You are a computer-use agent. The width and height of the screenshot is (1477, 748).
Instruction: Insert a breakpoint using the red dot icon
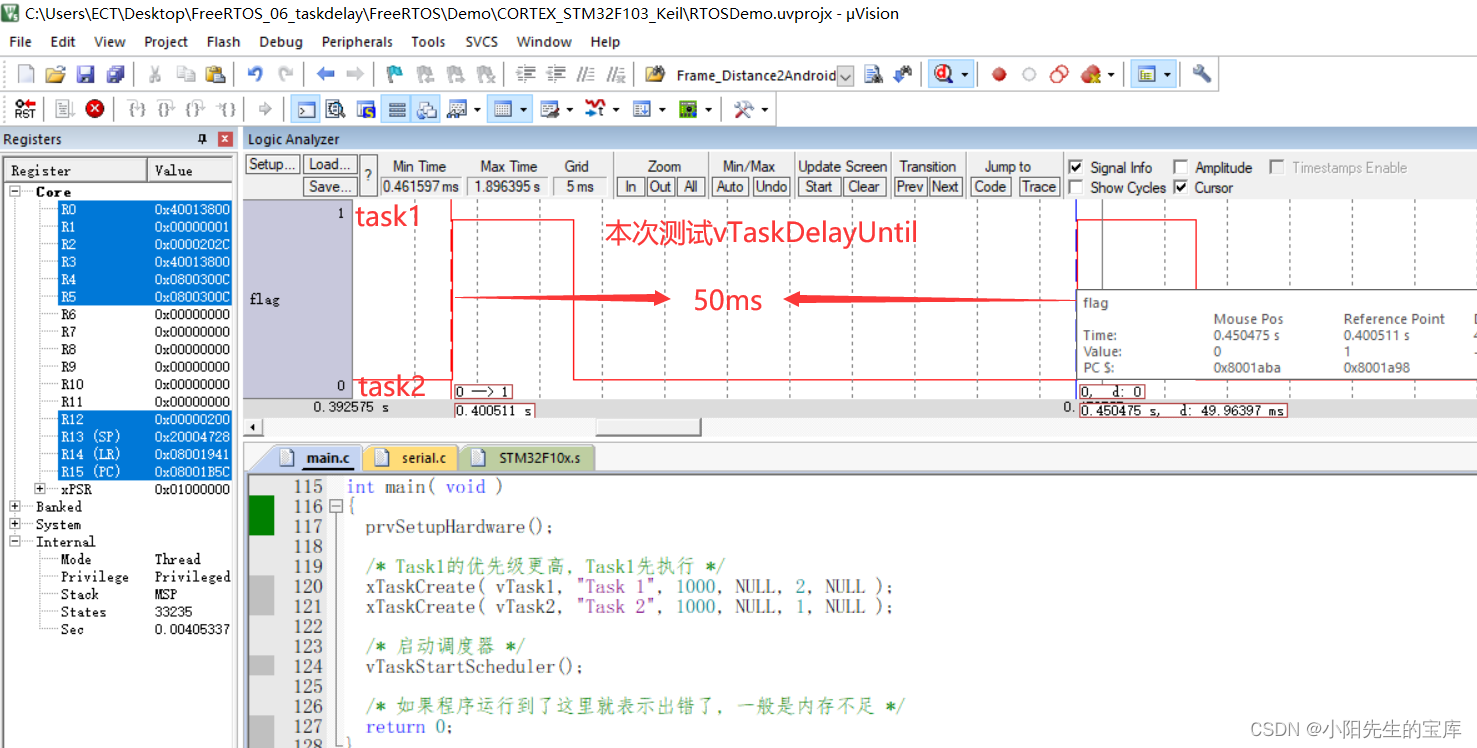pyautogui.click(x=998, y=75)
